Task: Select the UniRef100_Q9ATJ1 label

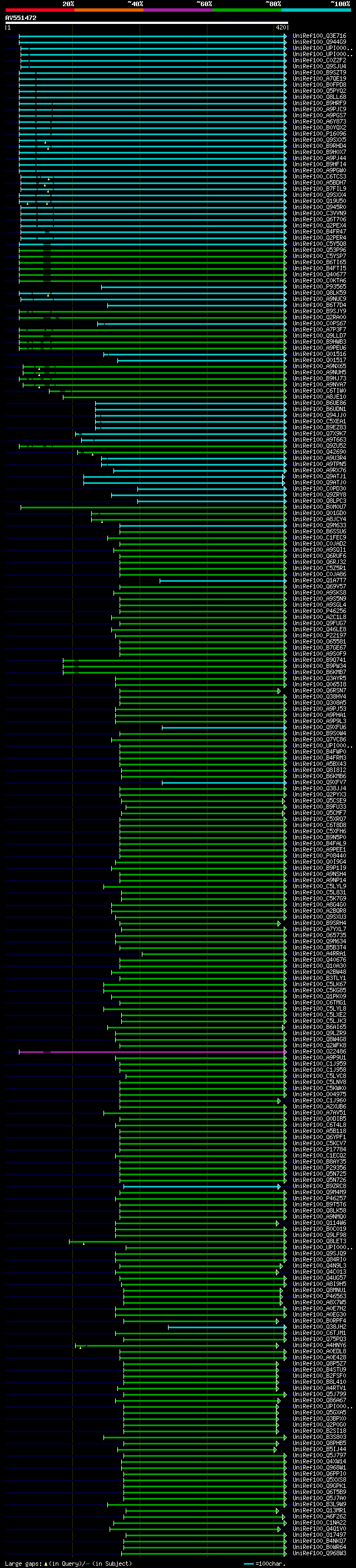Action: point(319,477)
